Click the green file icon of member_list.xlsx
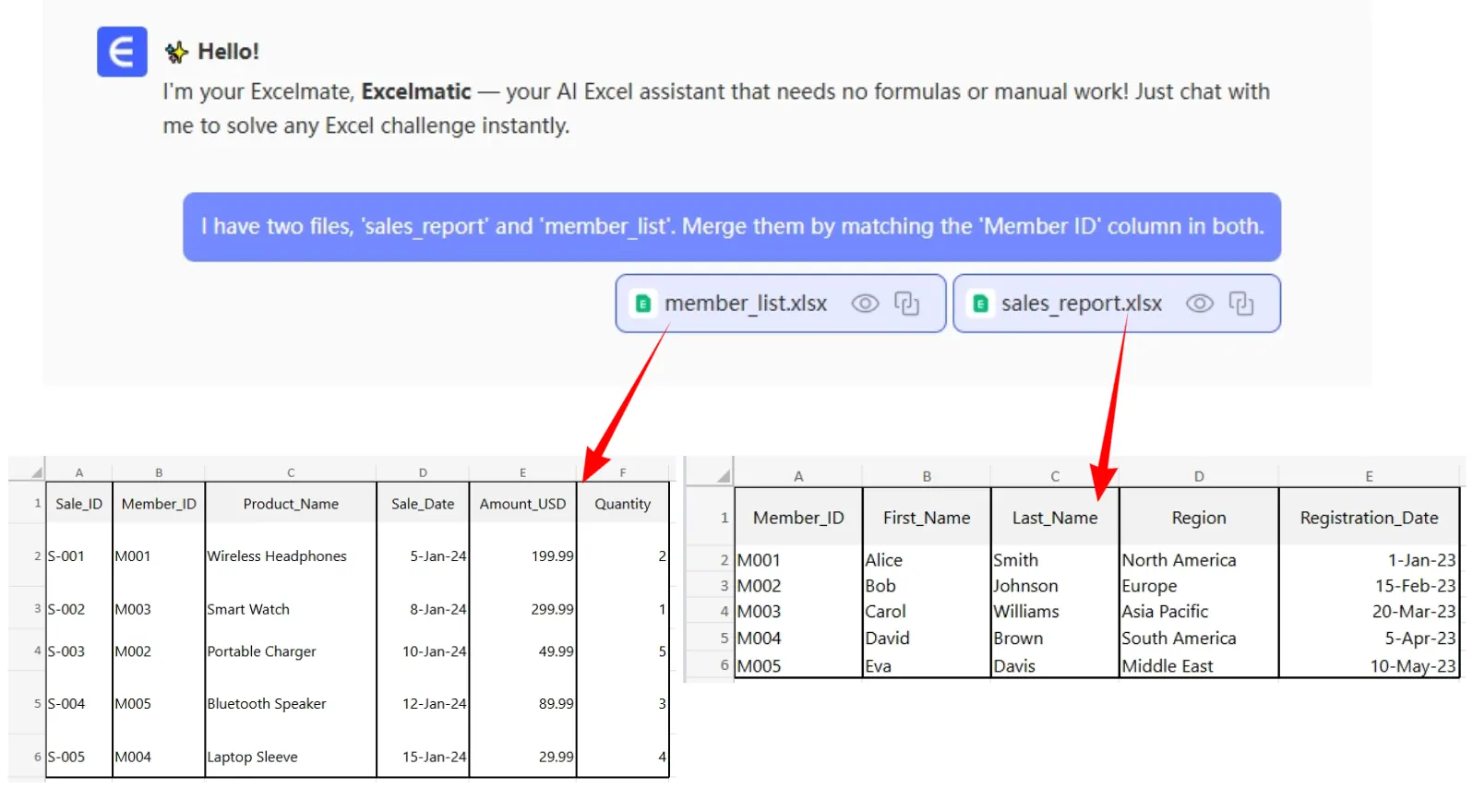 pos(643,304)
